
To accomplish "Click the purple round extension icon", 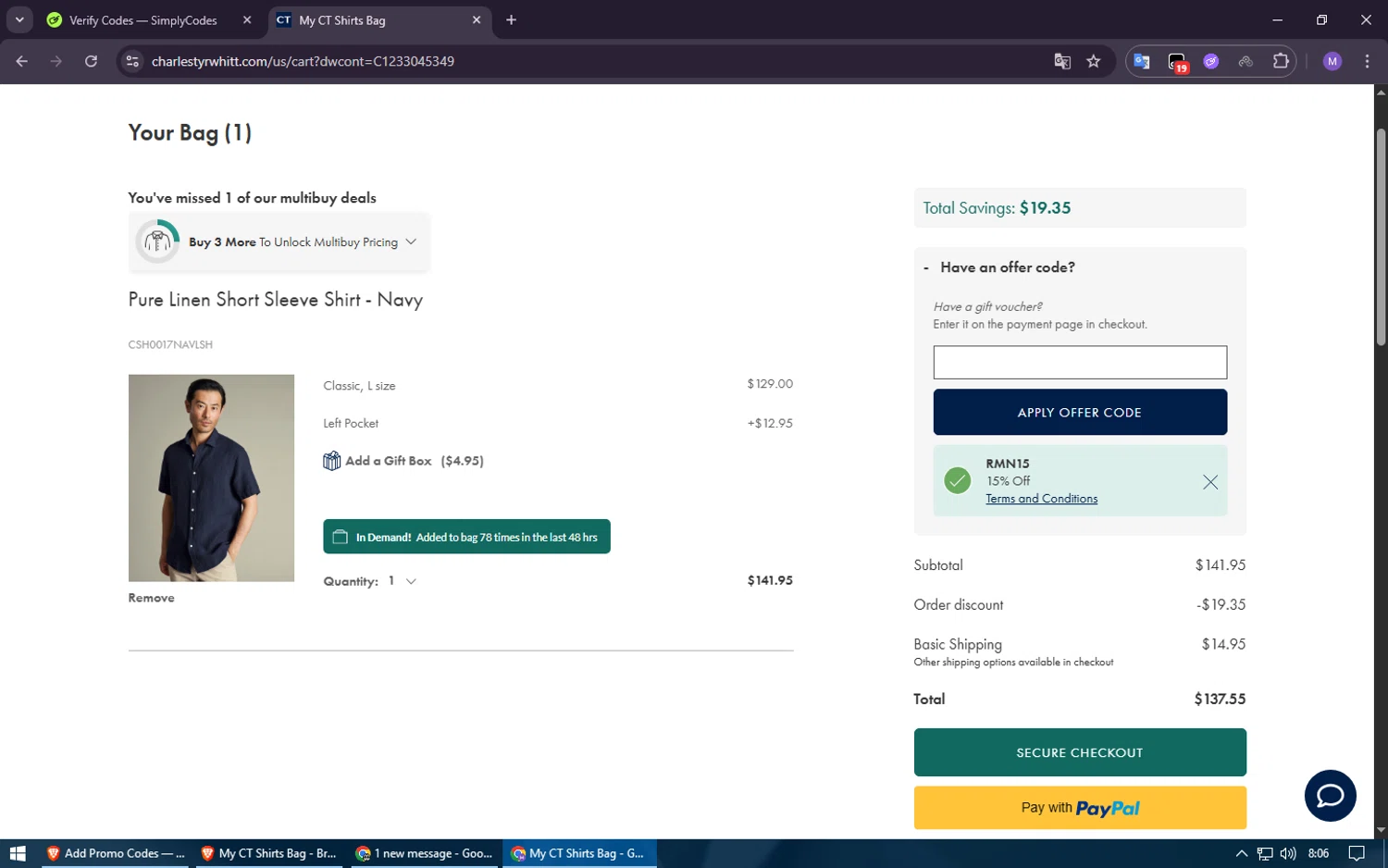I will pos(1211,61).
